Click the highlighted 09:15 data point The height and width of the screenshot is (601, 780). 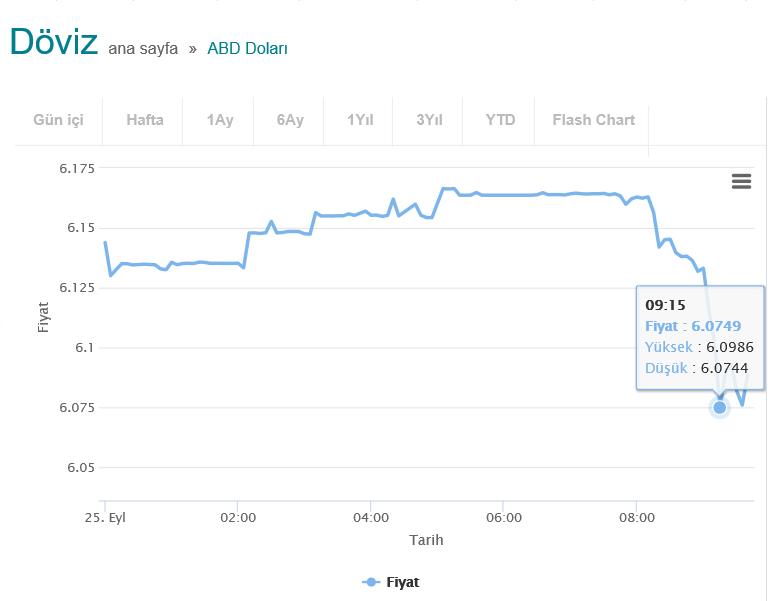[719, 407]
